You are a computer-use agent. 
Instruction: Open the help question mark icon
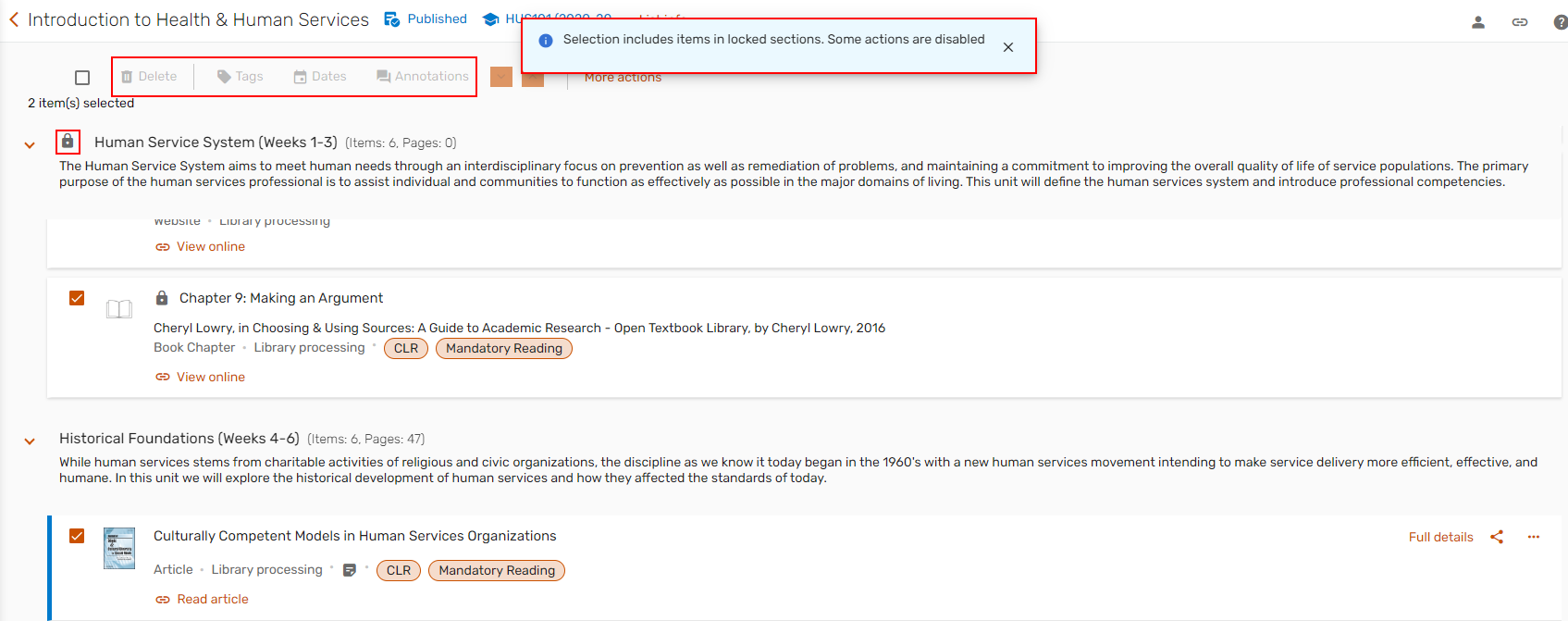click(1560, 22)
